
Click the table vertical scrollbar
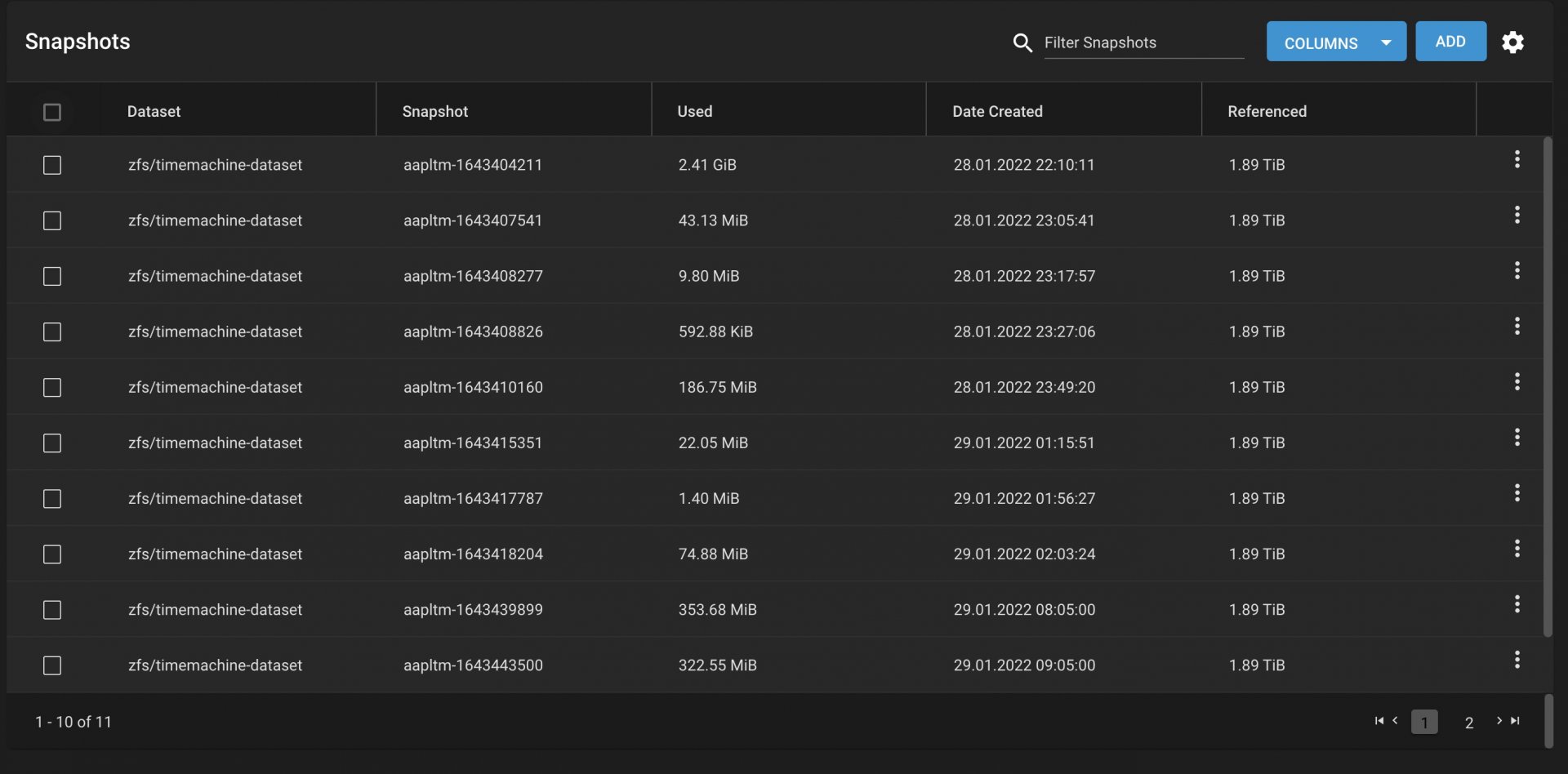pos(1547,388)
